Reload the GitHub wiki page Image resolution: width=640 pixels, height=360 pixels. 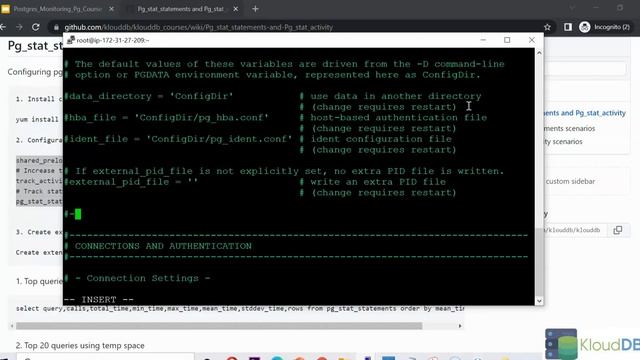[x=36, y=27]
